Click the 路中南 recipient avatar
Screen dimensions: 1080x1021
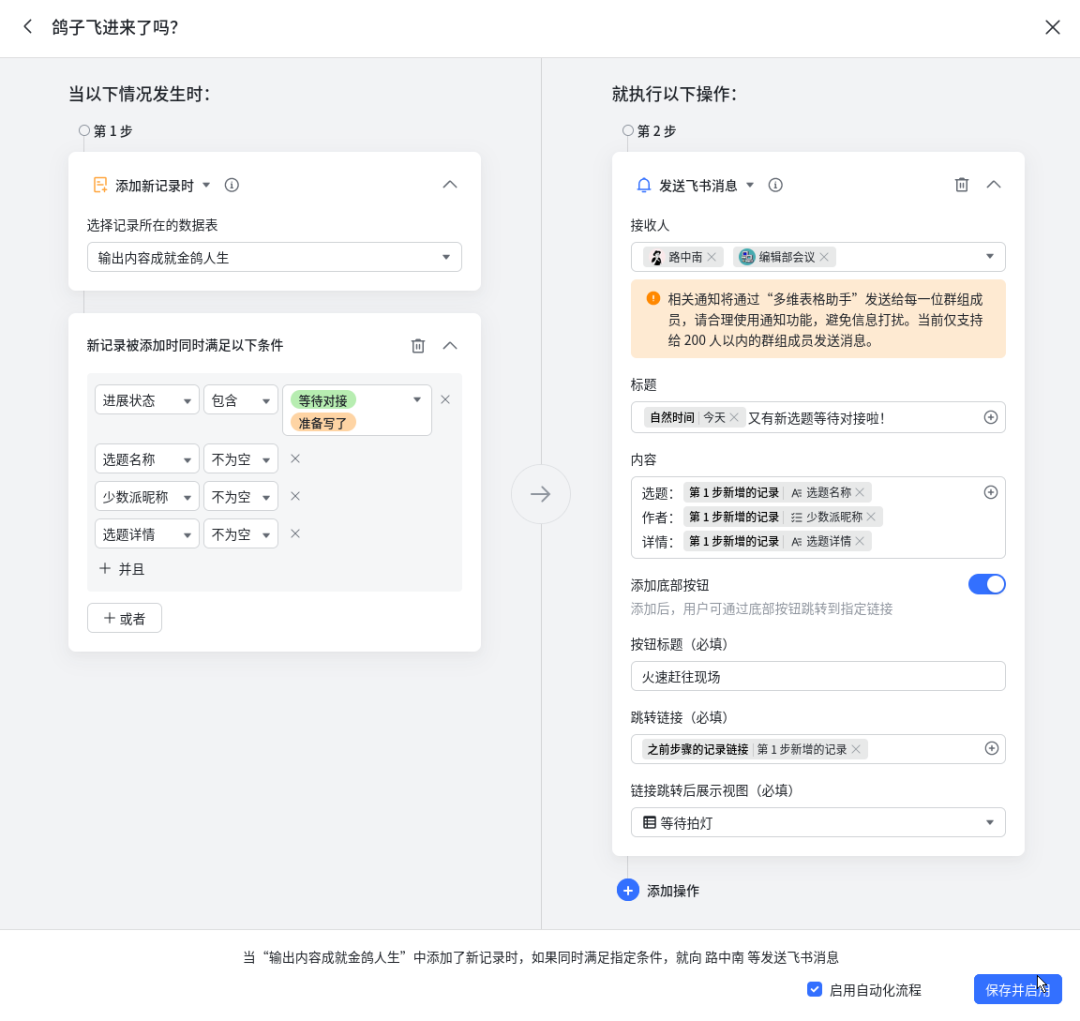[656, 257]
